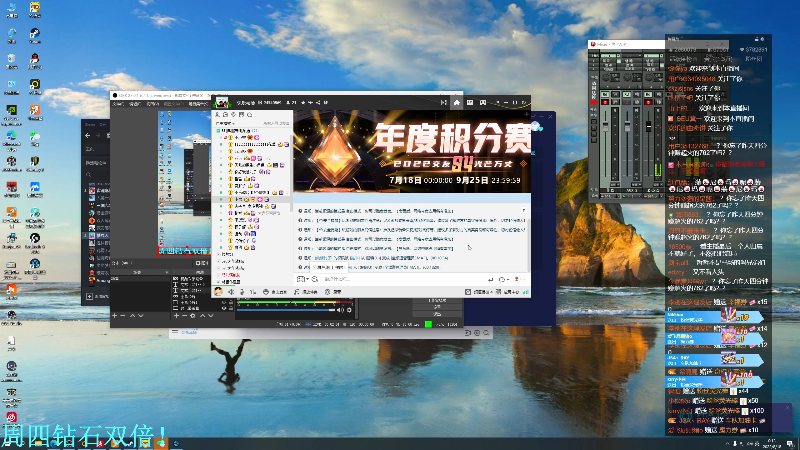This screenshot has width=800, height=450.
Task: Toggle lock on the last OBS source row
Action: pos(231,308)
